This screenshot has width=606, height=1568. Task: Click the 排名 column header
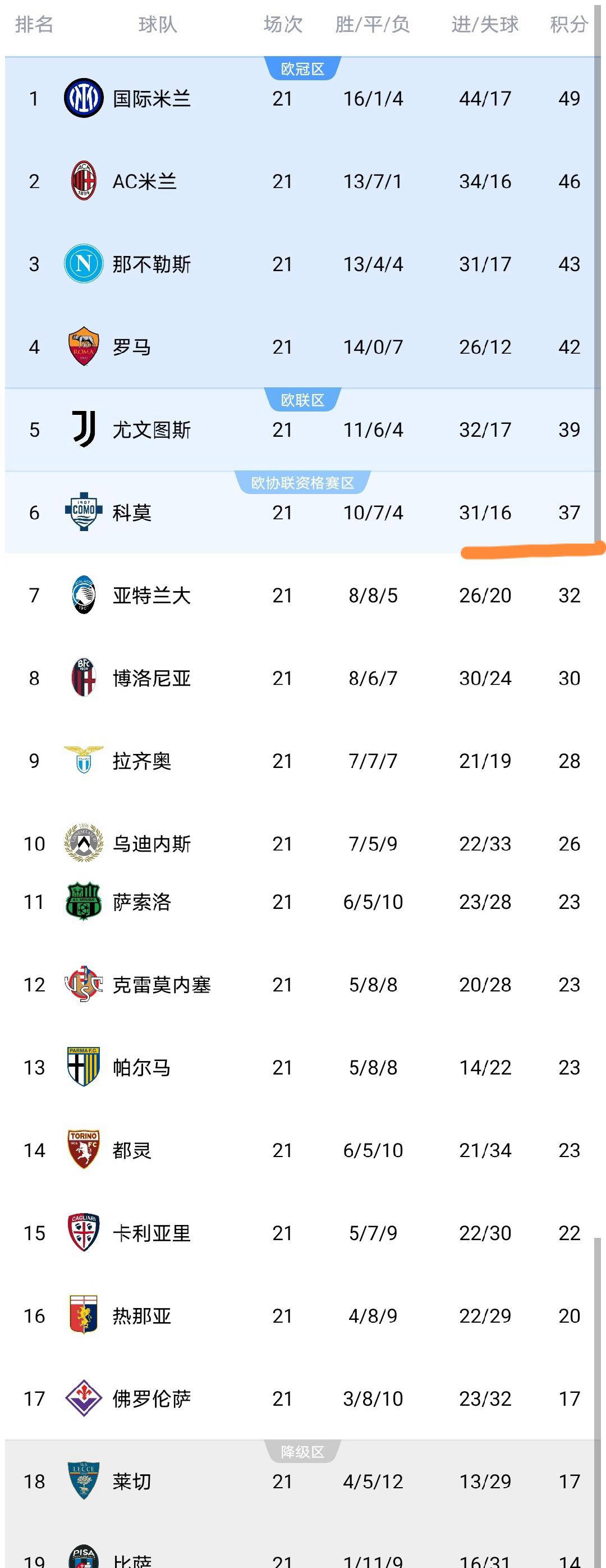[x=34, y=24]
